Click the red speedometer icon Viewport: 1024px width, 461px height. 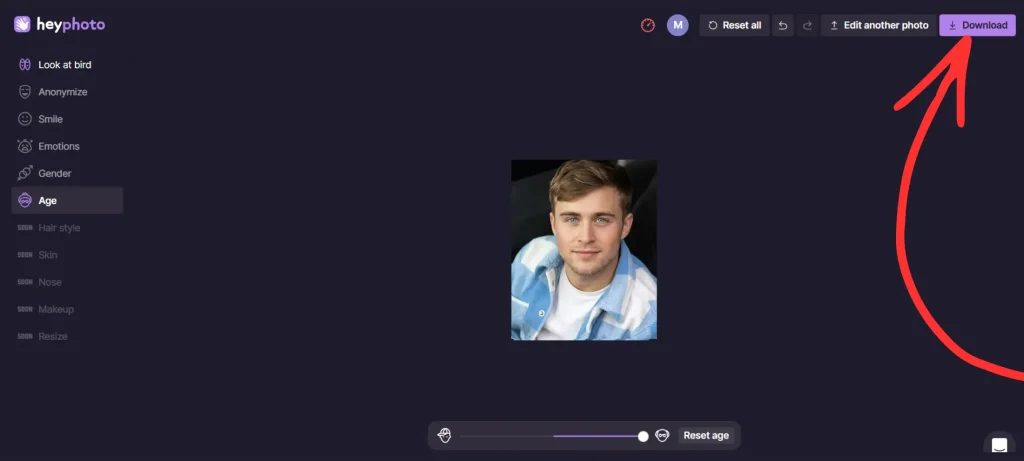pyautogui.click(x=648, y=25)
